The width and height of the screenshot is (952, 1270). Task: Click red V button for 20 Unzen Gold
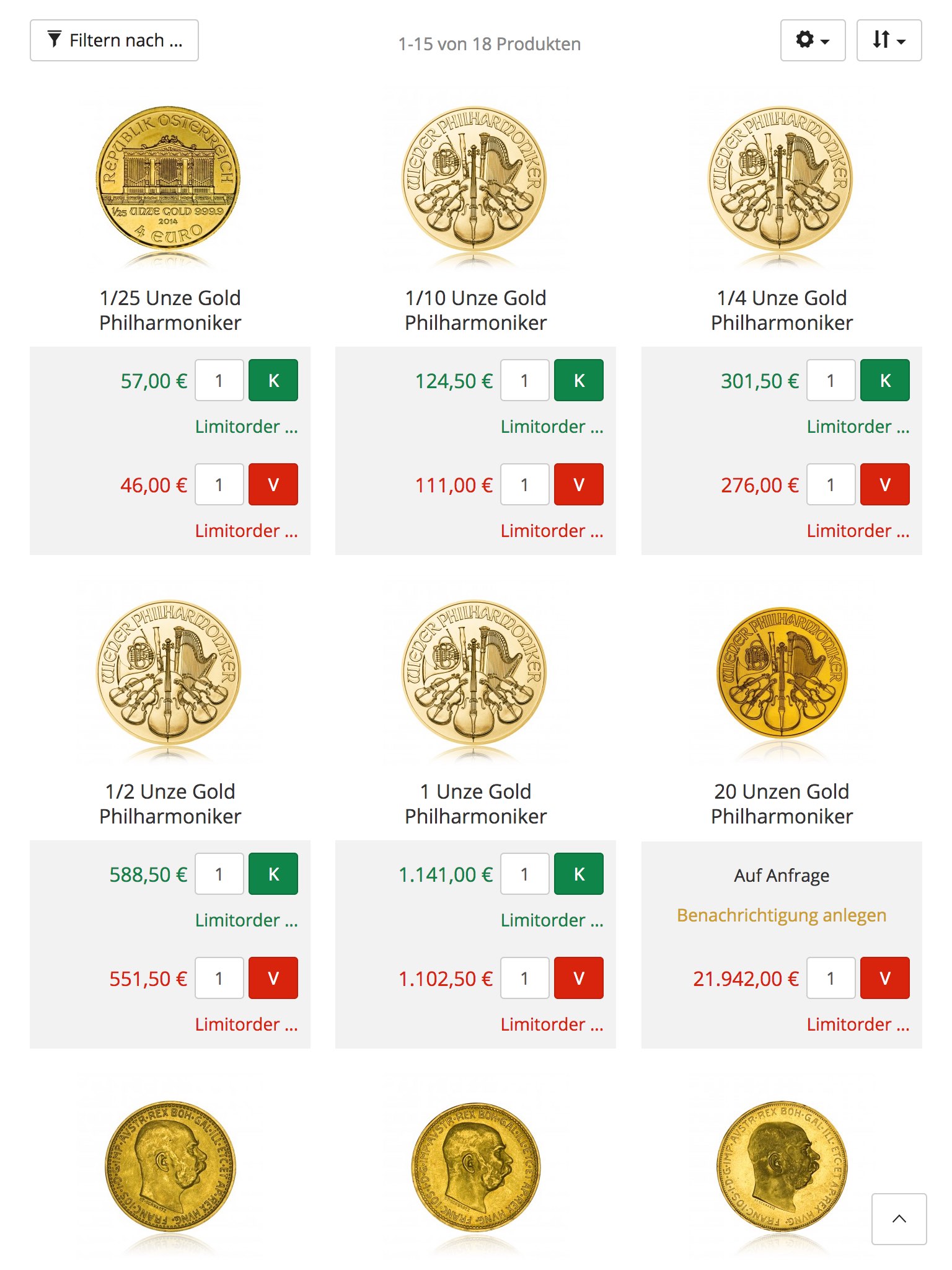(x=885, y=978)
